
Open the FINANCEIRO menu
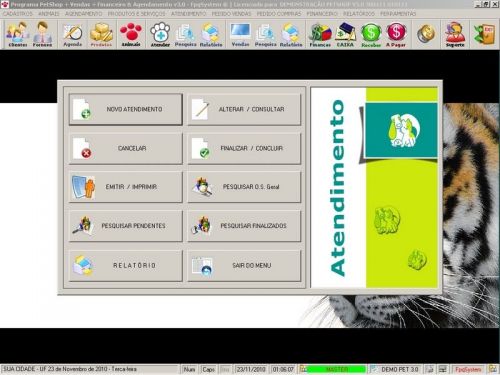click(322, 14)
